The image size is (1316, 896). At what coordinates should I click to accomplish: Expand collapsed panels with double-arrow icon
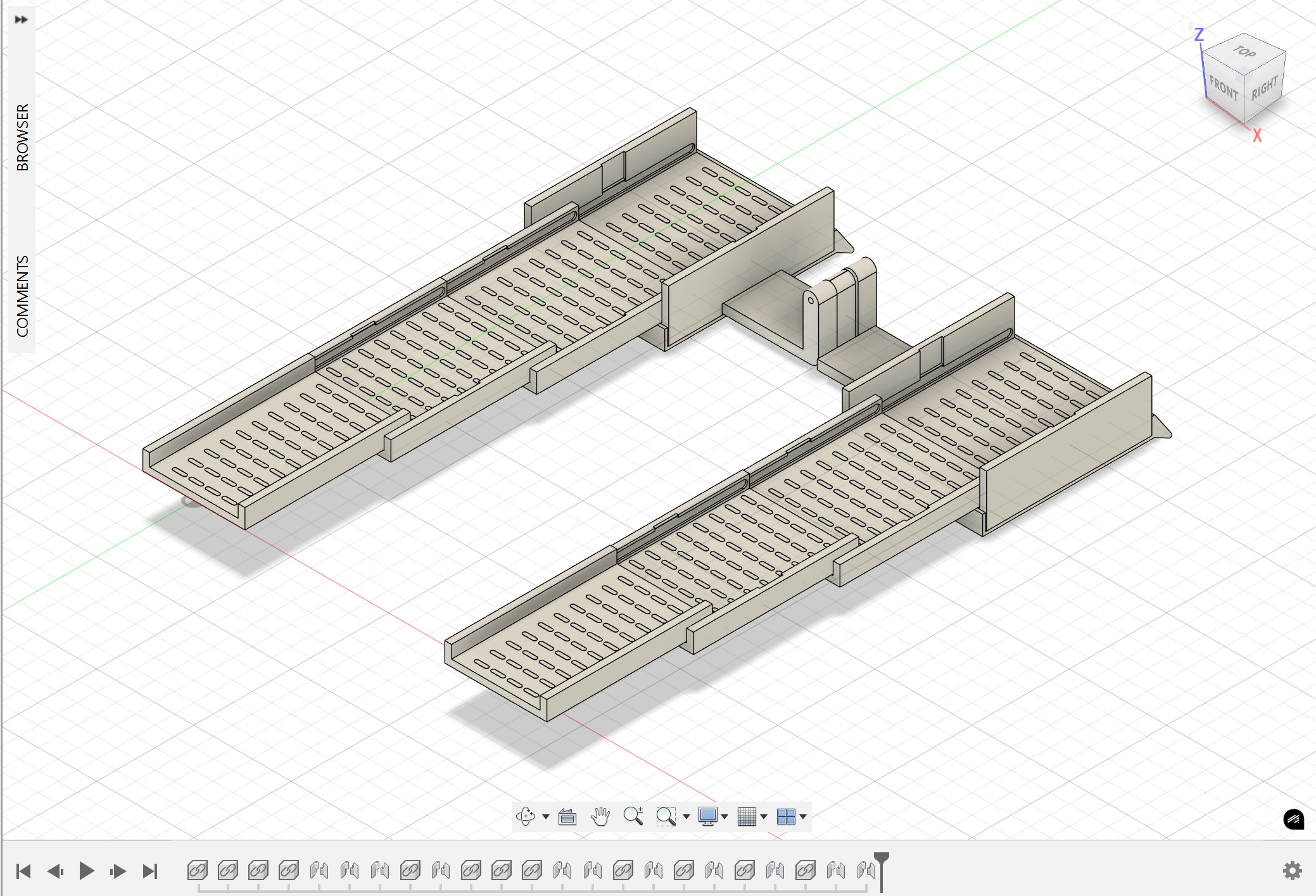pos(21,20)
